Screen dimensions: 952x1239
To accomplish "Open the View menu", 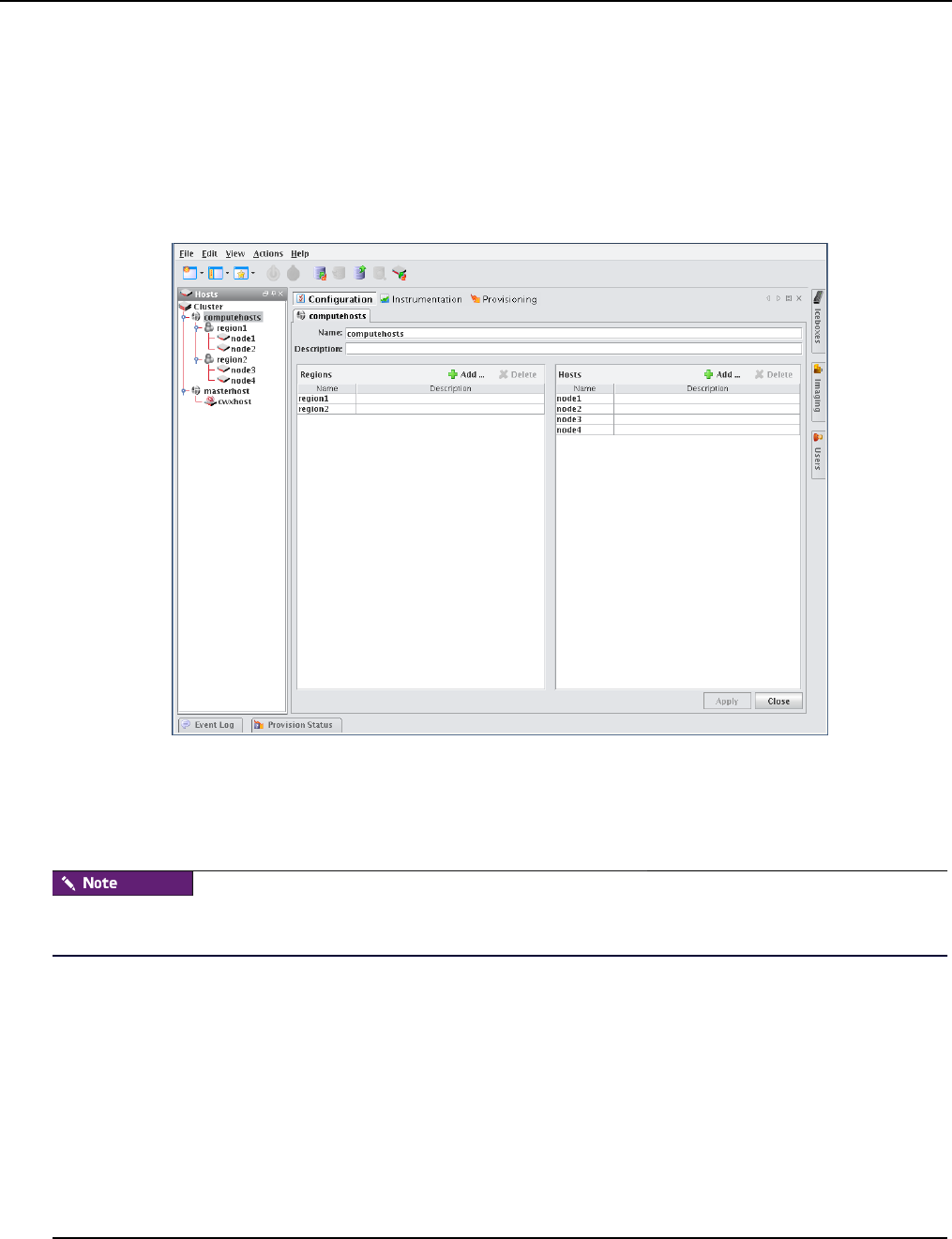I will point(234,253).
